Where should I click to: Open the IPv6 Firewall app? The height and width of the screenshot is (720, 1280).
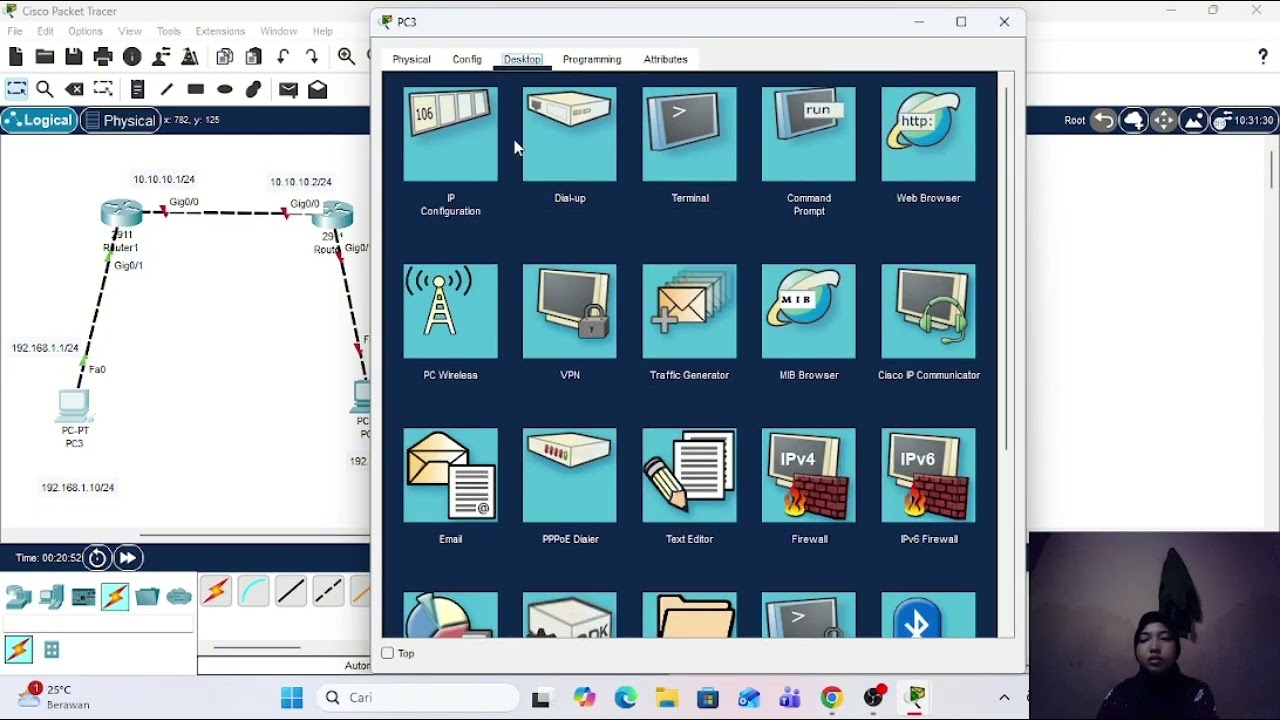928,475
